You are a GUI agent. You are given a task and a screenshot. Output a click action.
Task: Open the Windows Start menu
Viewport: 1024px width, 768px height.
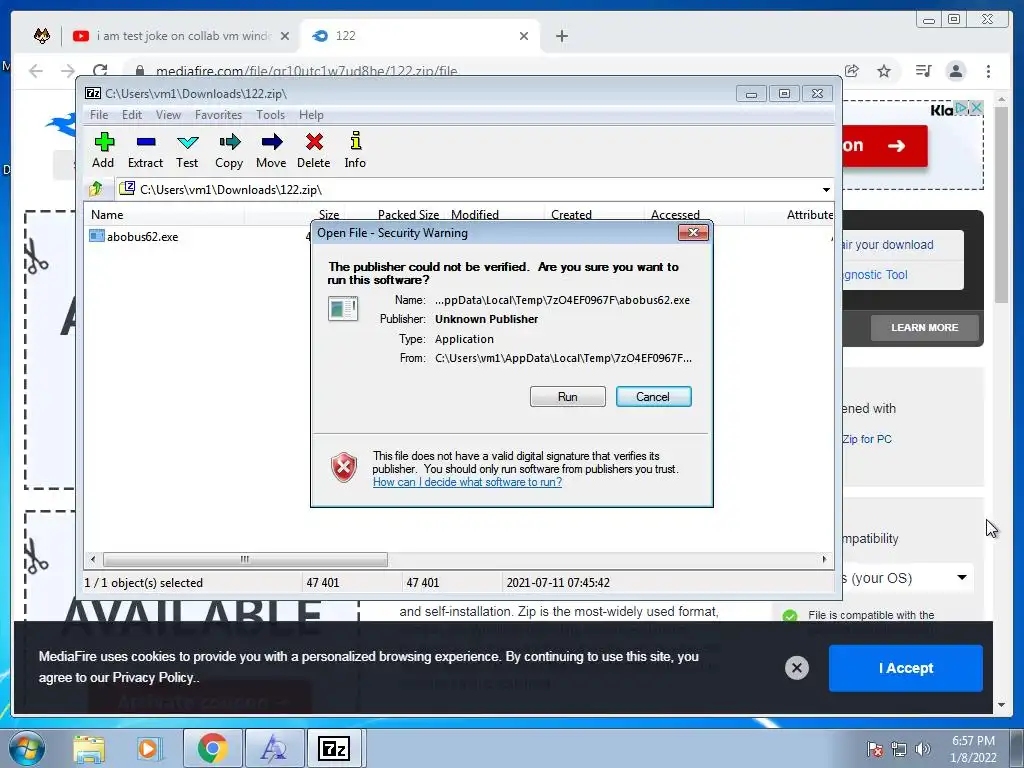(26, 748)
